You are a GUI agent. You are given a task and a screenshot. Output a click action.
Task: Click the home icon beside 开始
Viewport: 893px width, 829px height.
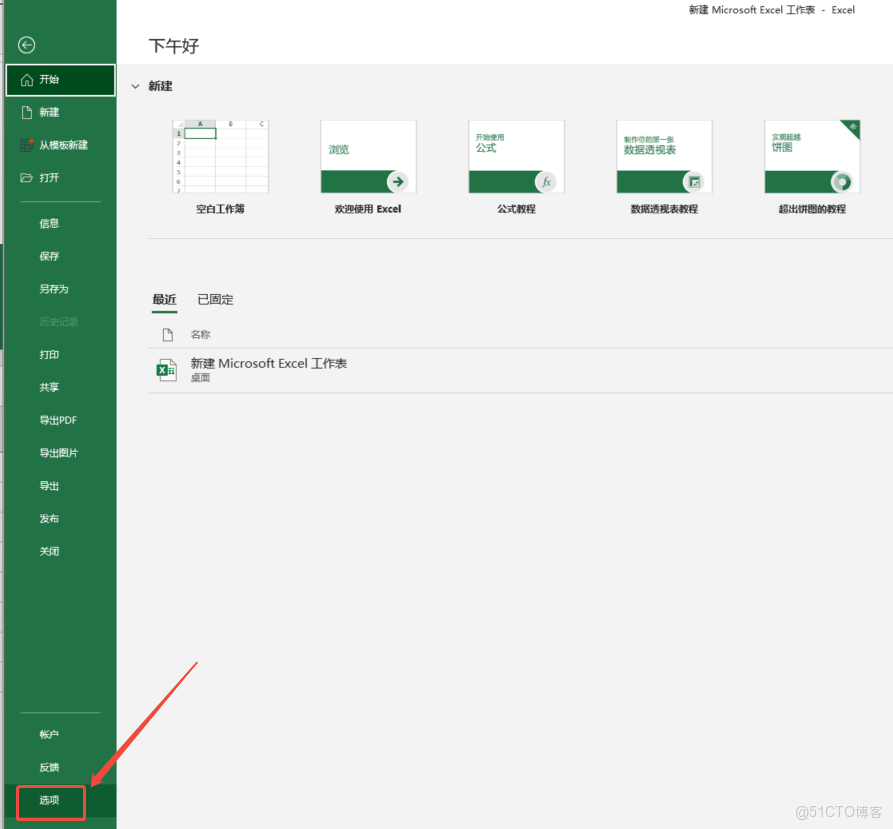click(27, 80)
